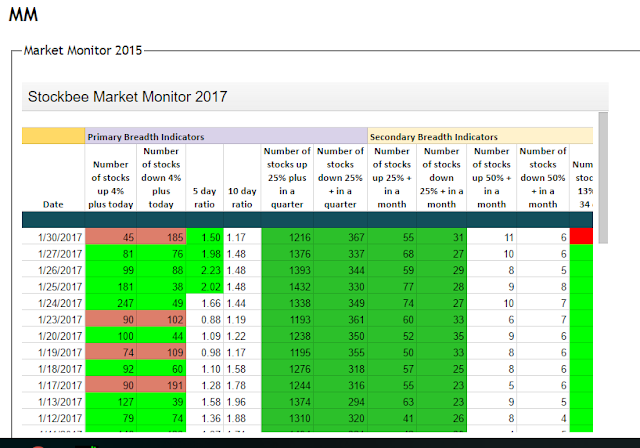Click the 5 day ratio value 0.88
The height and width of the screenshot is (448, 640).
(x=204, y=319)
